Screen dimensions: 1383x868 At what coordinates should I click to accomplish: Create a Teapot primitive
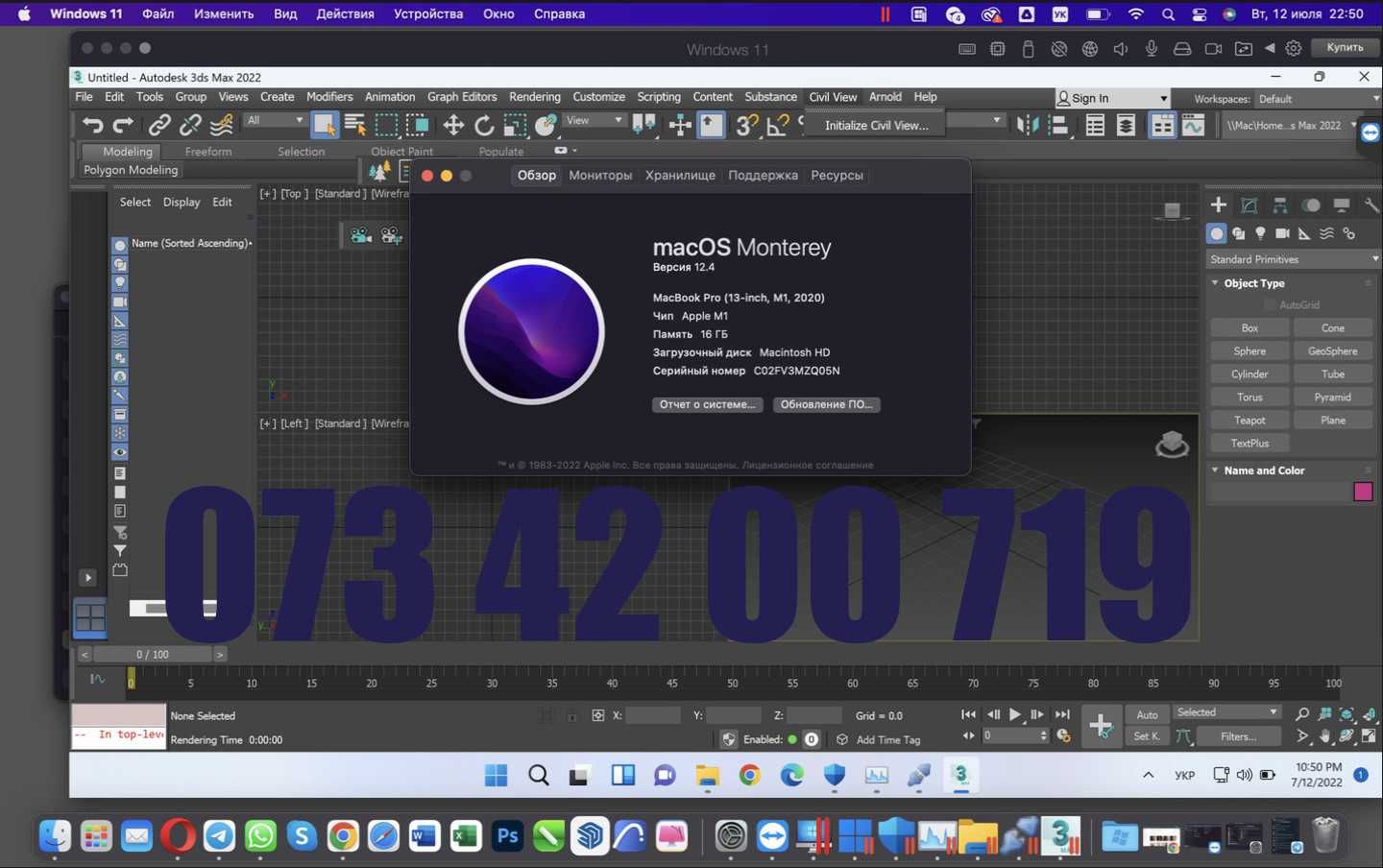pos(1250,421)
